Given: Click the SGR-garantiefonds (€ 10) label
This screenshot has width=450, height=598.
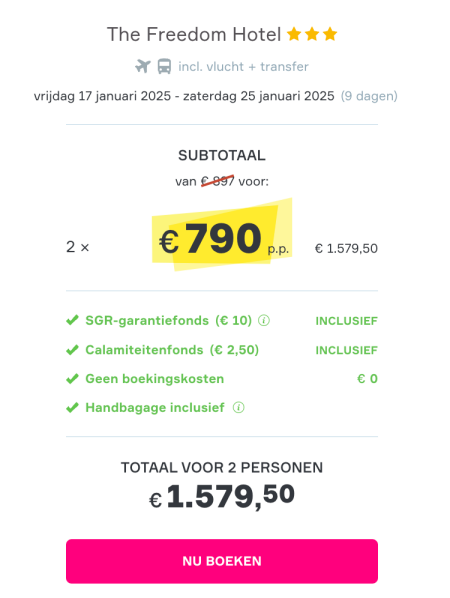Looking at the screenshot, I should [169, 320].
